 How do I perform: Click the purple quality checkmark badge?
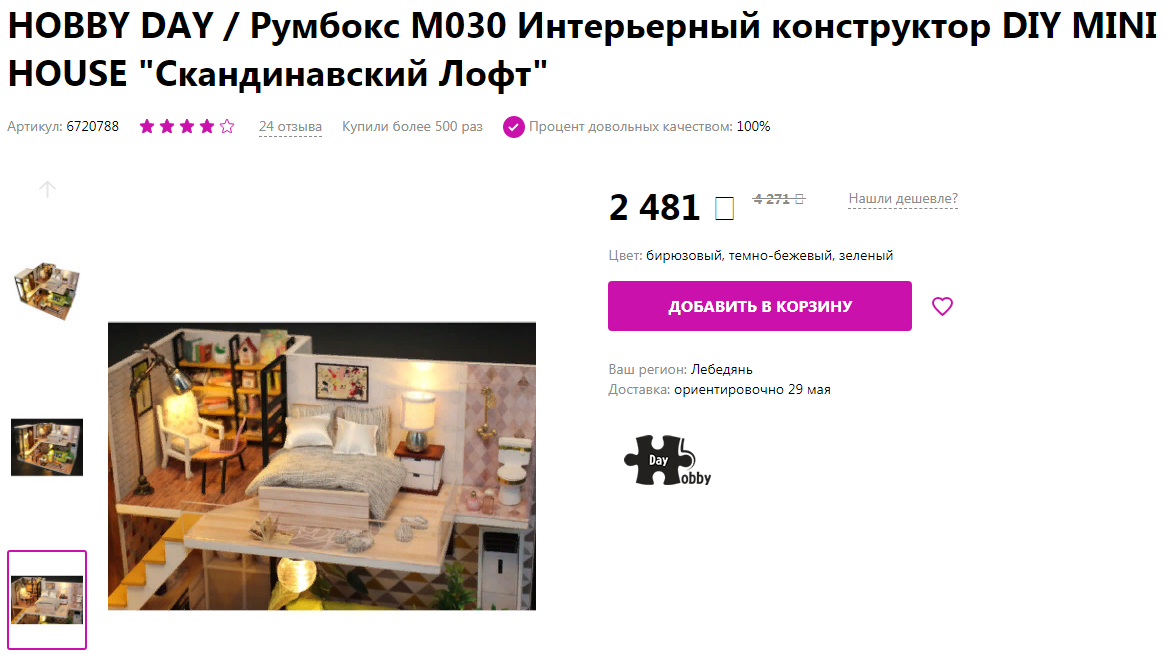point(513,127)
